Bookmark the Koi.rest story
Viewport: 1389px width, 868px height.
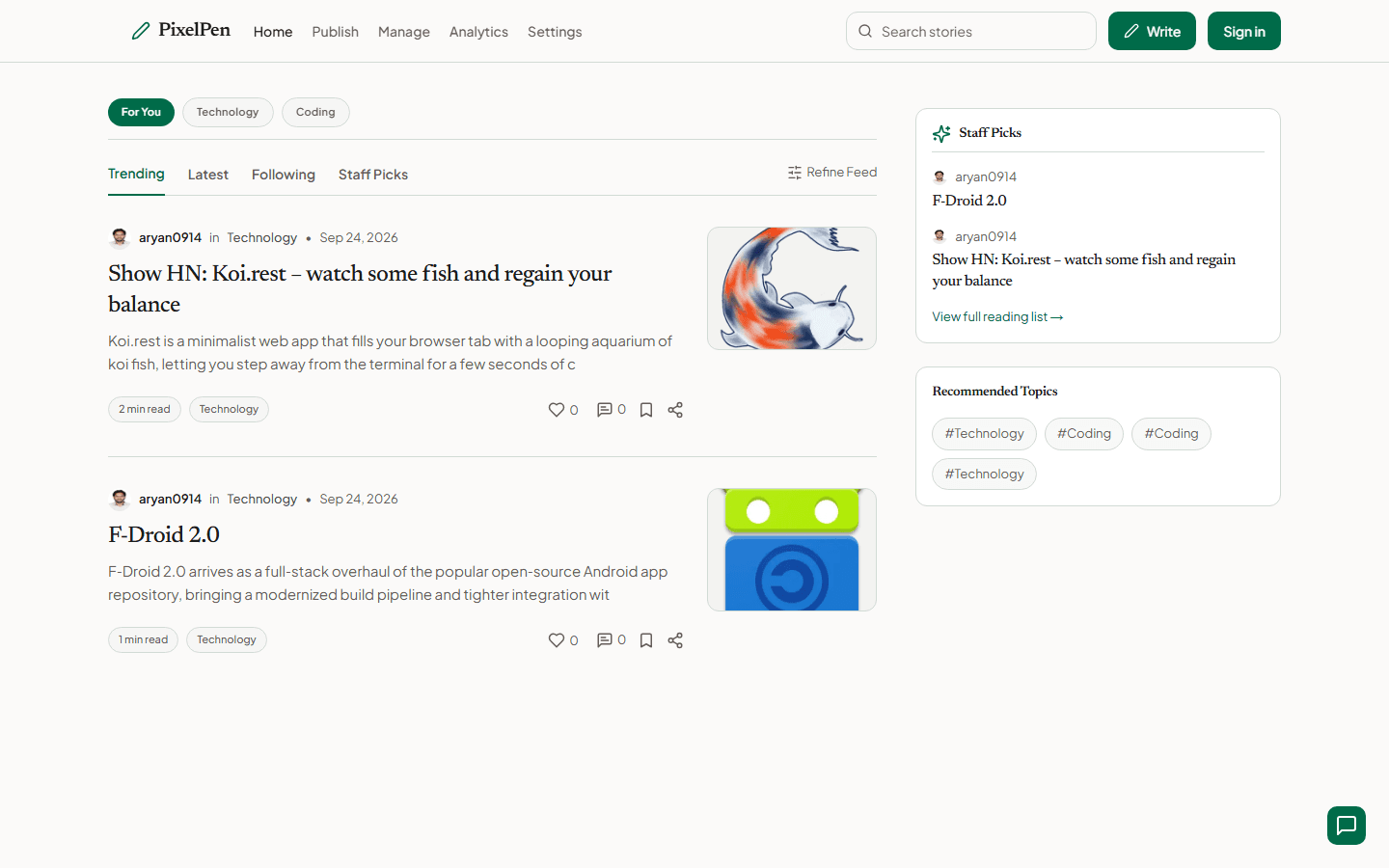point(646,410)
